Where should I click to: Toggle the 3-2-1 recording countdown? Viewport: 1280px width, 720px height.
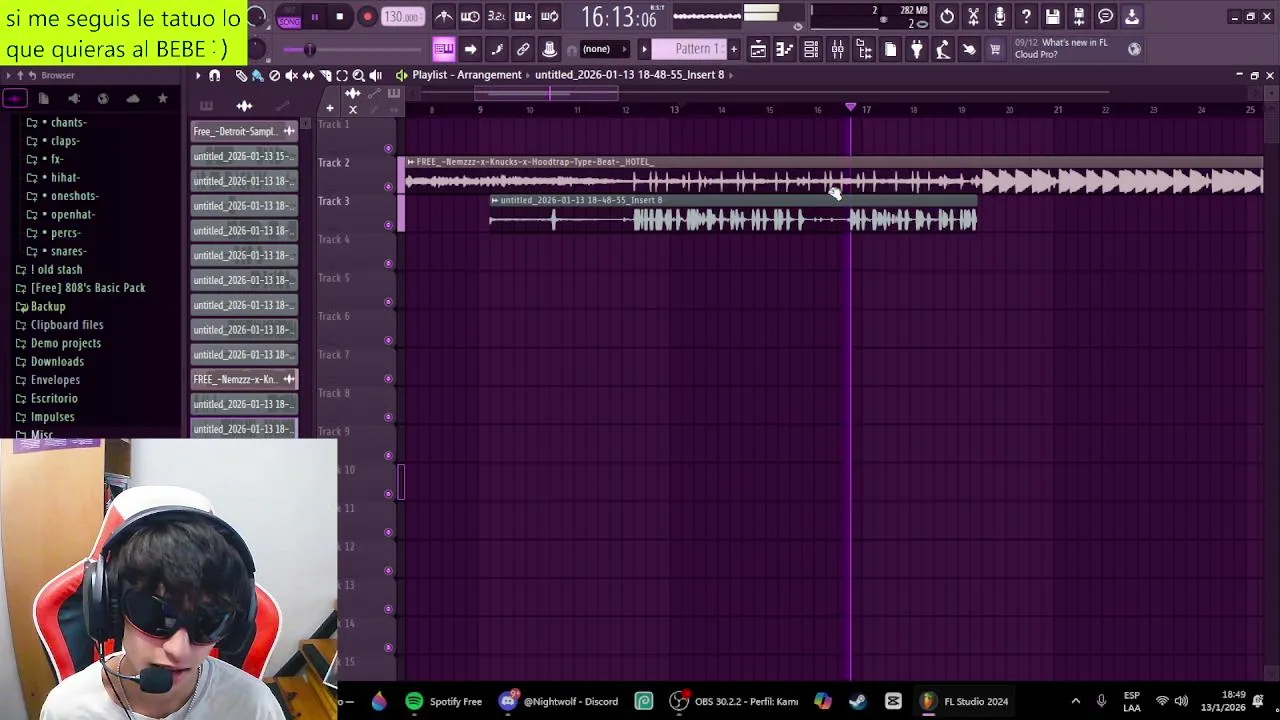click(x=496, y=16)
